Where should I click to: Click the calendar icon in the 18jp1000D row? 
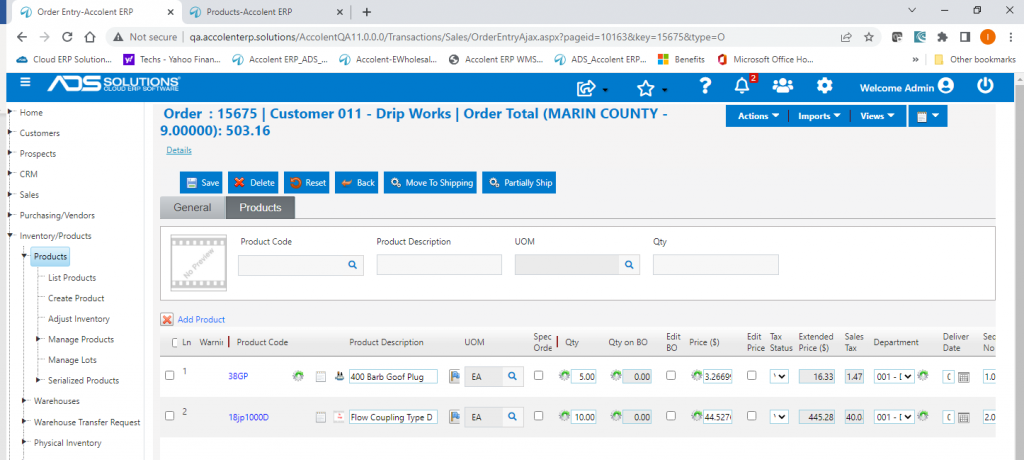point(964,418)
